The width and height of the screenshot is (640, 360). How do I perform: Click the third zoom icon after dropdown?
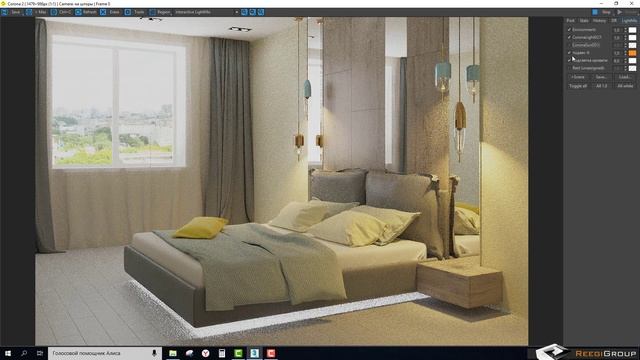point(261,12)
